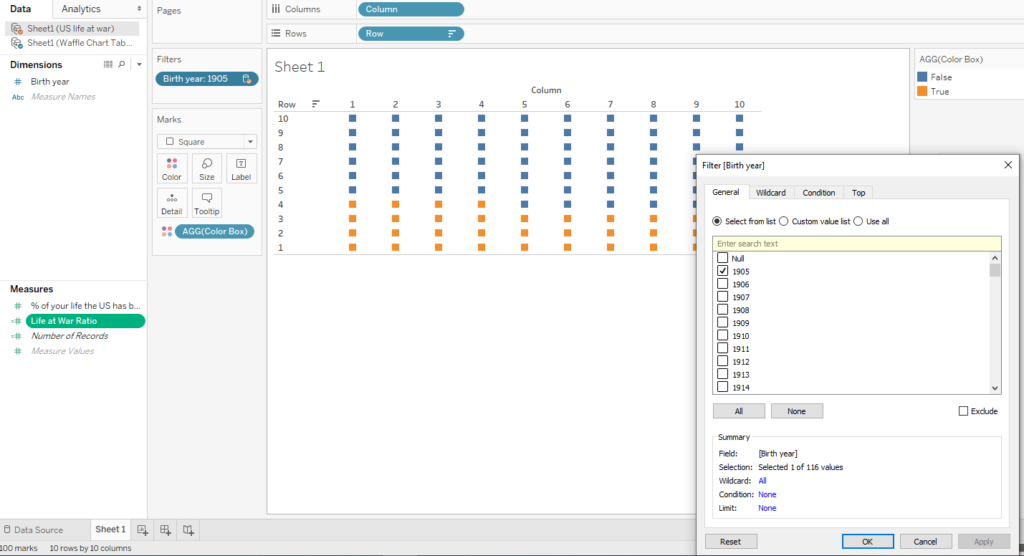Click the new worksheet icon
Screen dimensions: 1024x556
142,530
